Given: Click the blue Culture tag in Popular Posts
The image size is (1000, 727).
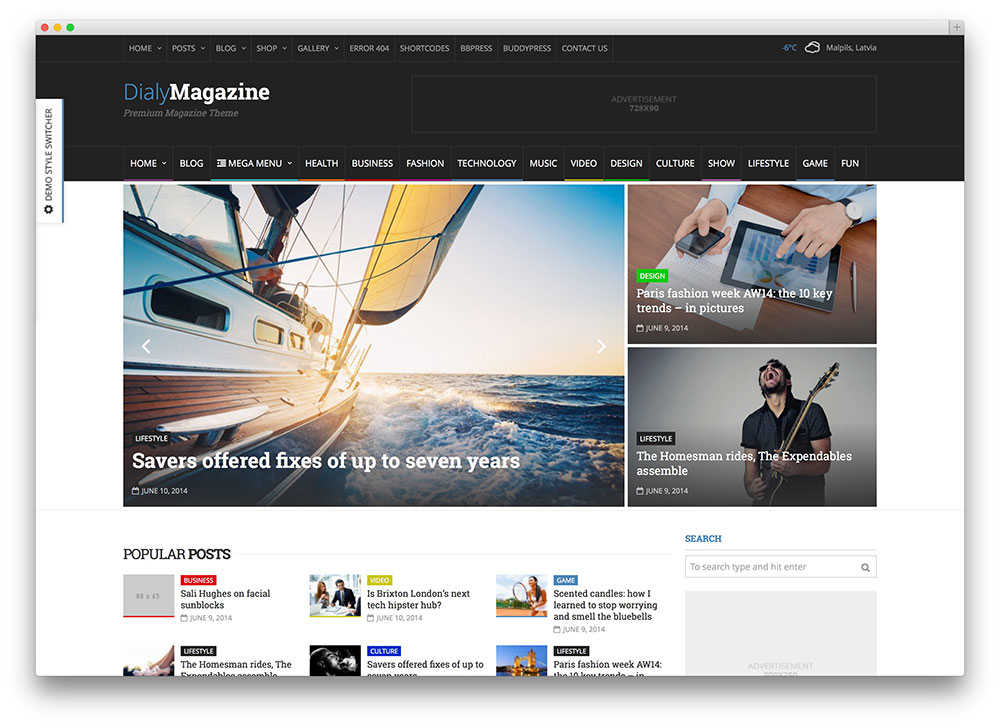Looking at the screenshot, I should click(384, 651).
